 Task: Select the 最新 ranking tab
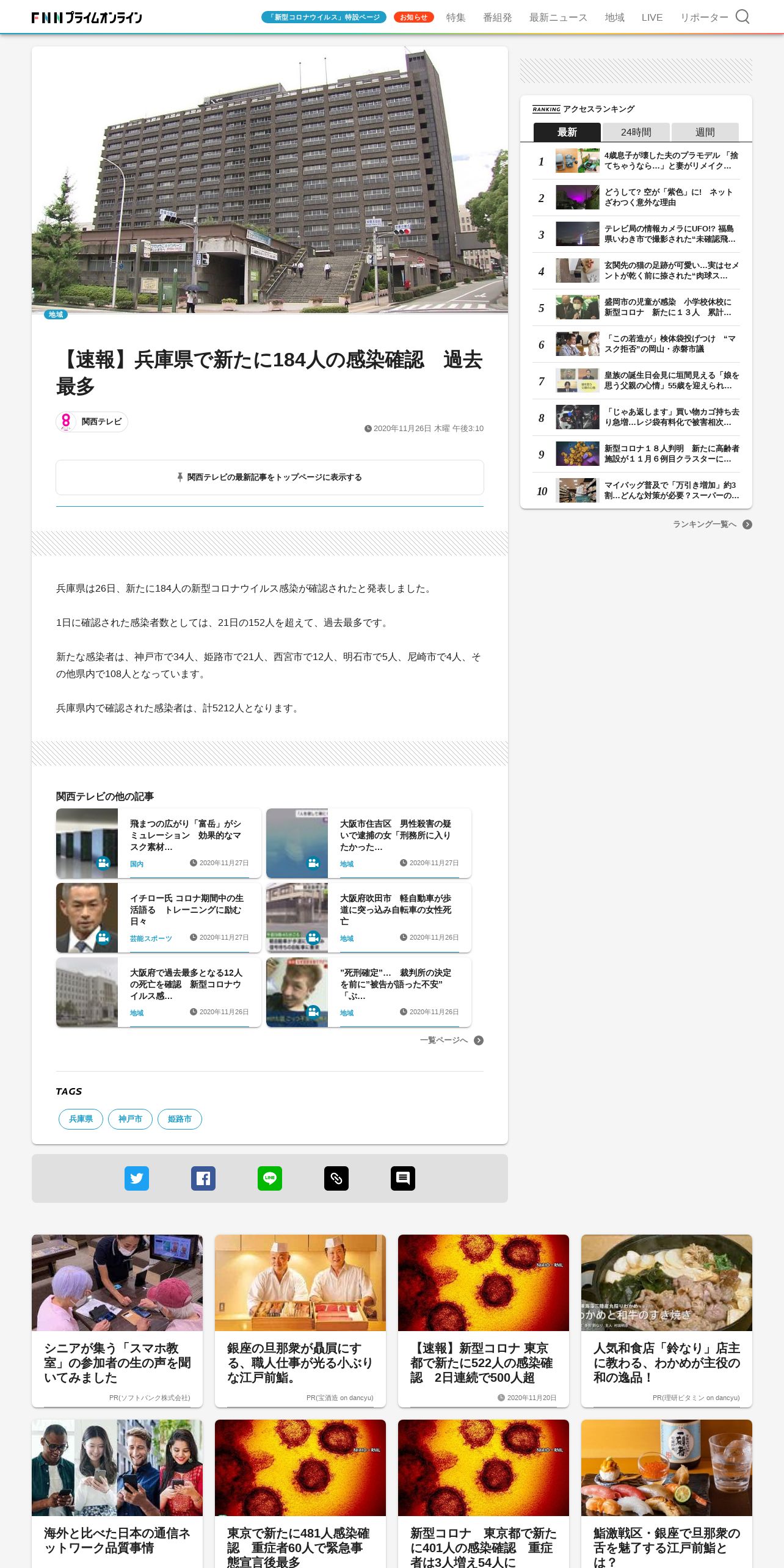pos(567,132)
